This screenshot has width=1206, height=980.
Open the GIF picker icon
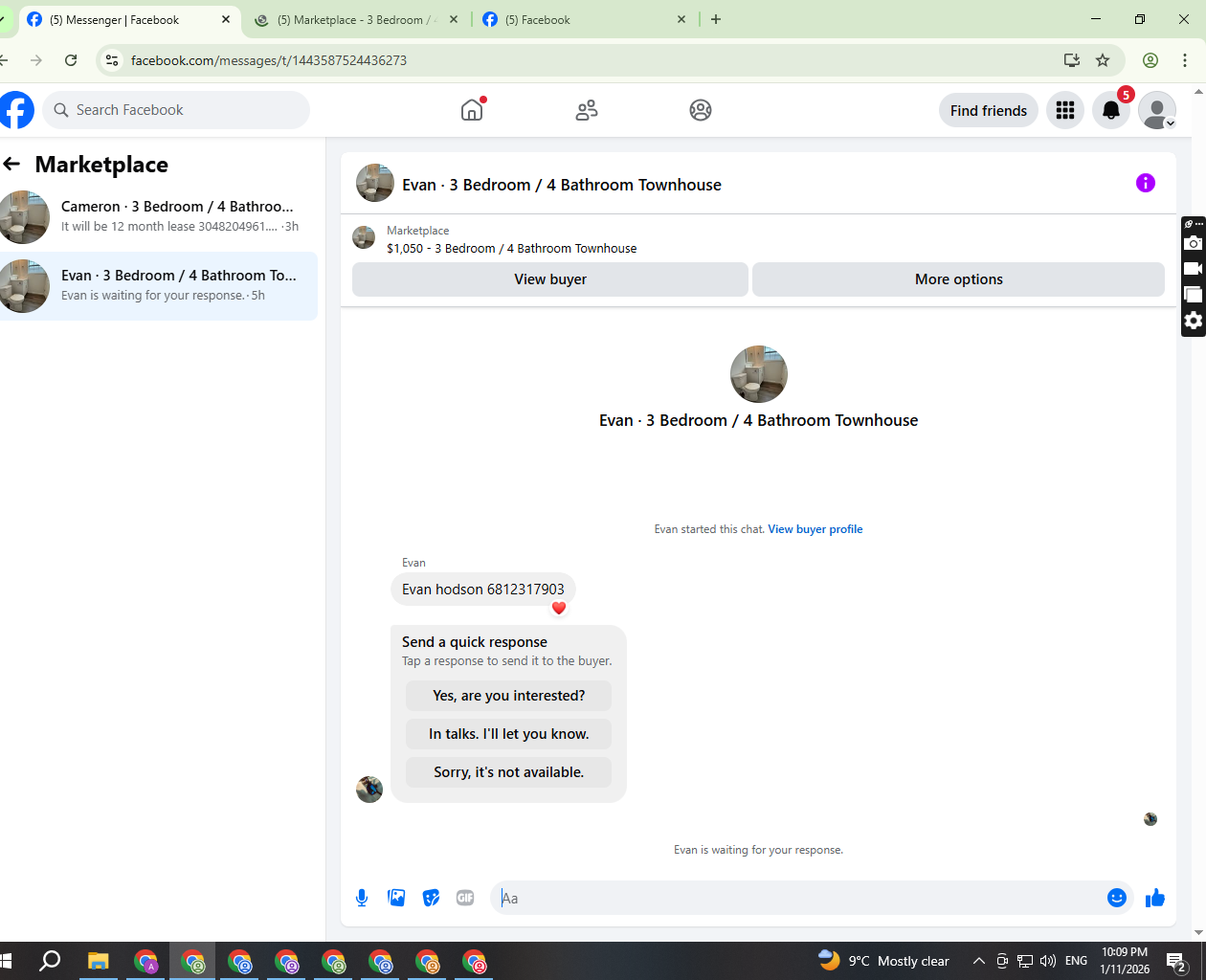[x=465, y=898]
